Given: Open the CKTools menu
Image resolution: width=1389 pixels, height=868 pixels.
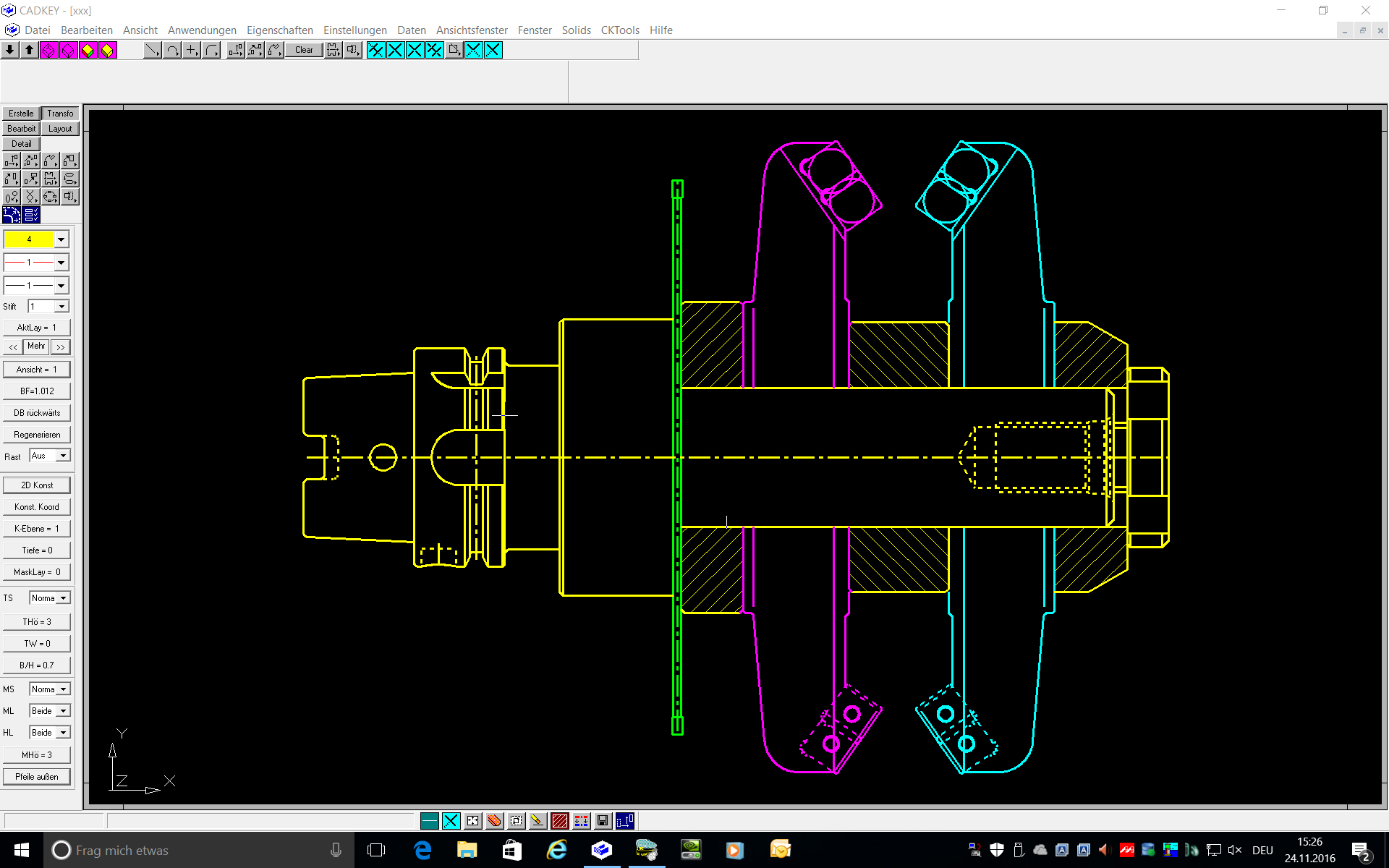Looking at the screenshot, I should pos(620,30).
